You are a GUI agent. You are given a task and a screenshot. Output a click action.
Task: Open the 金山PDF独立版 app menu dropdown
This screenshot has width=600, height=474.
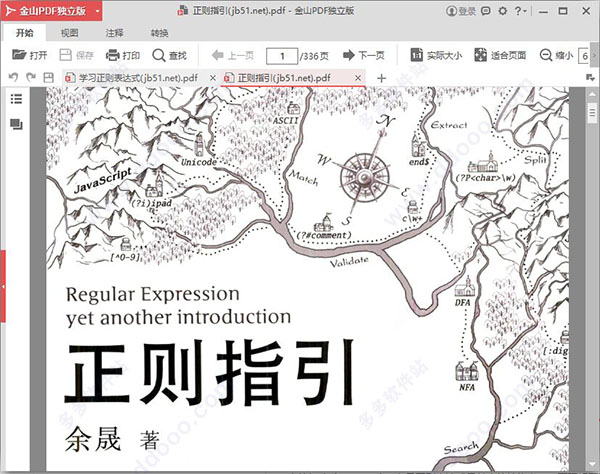coord(98,11)
